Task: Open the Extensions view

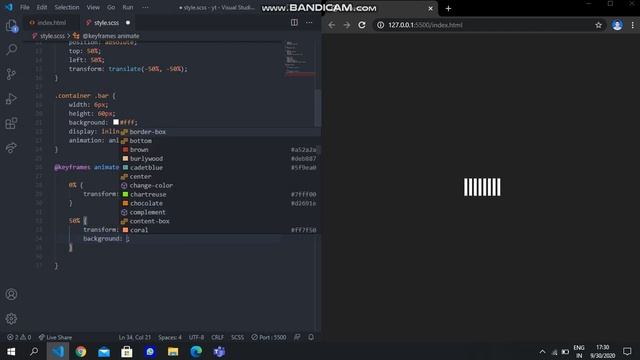Action: 11,123
